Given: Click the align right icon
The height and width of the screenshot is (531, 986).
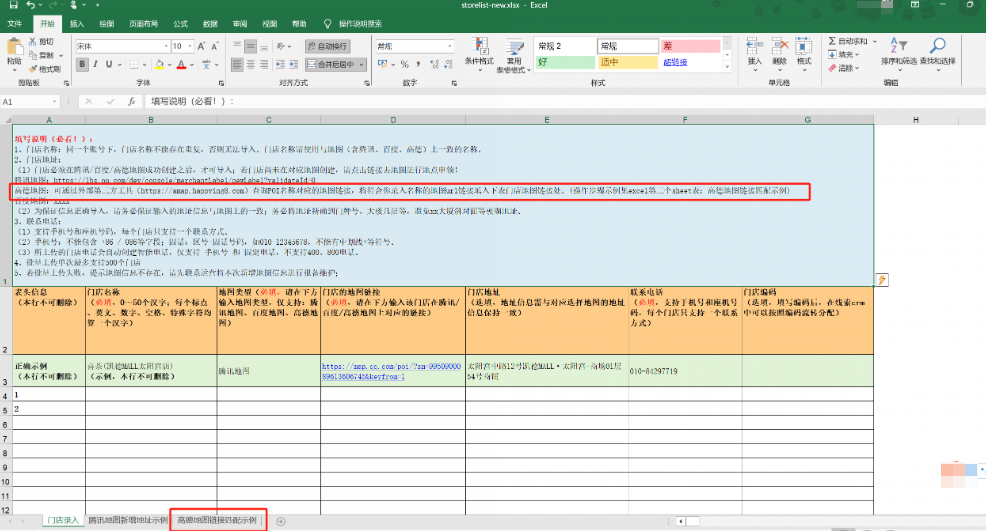Looking at the screenshot, I should [263, 64].
